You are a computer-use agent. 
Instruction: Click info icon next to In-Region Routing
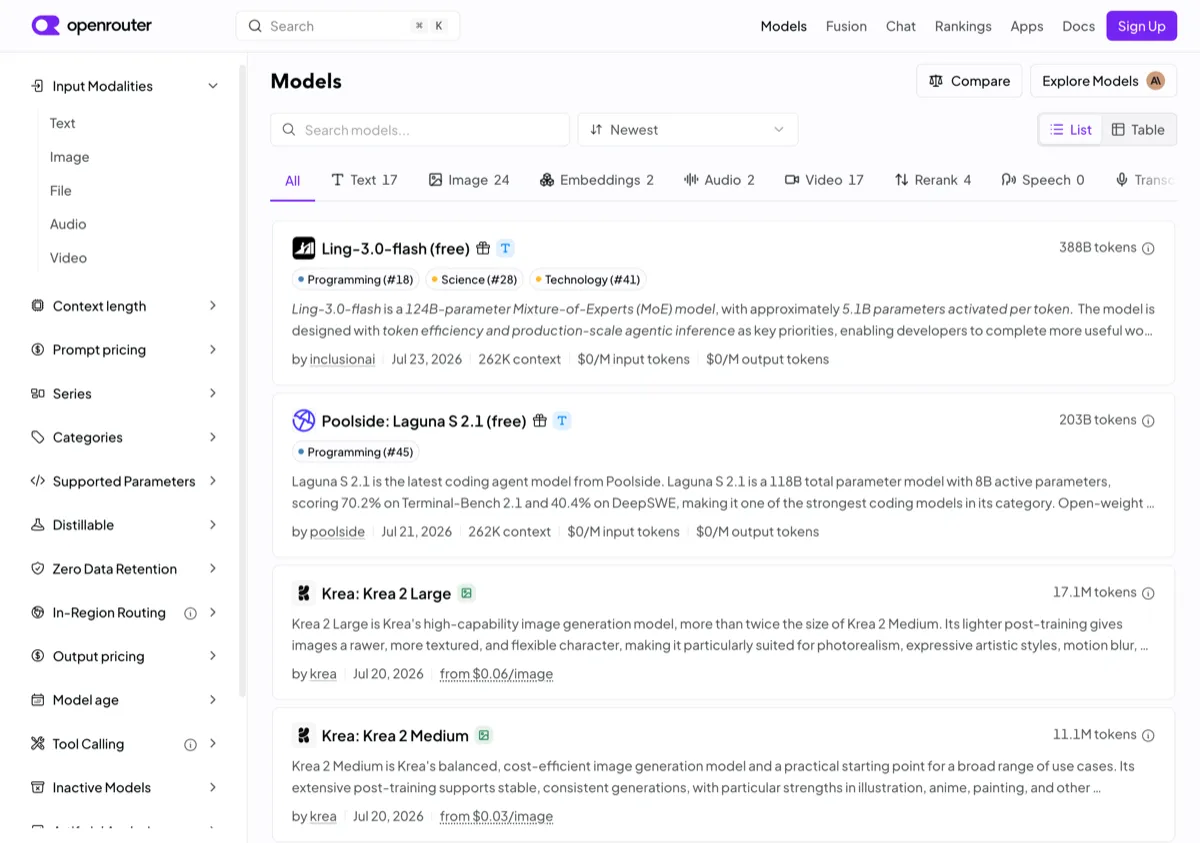[190, 613]
